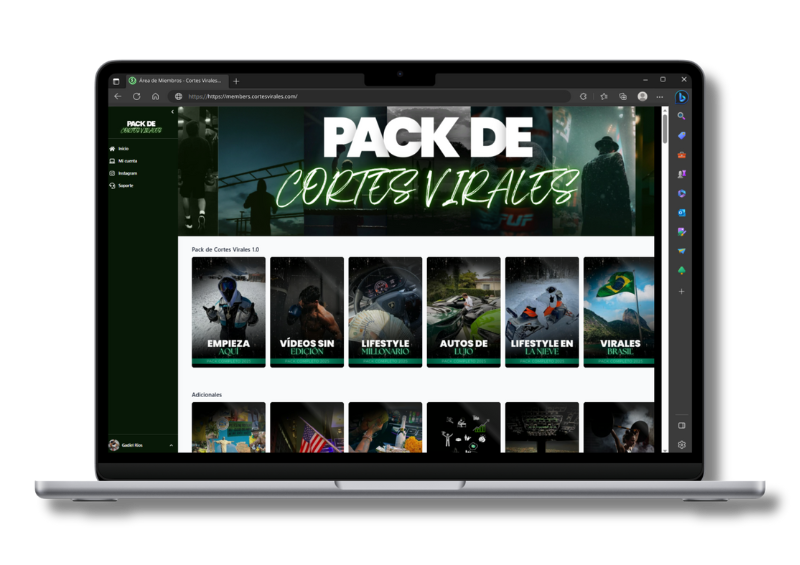Open a new browser tab

[x=236, y=80]
